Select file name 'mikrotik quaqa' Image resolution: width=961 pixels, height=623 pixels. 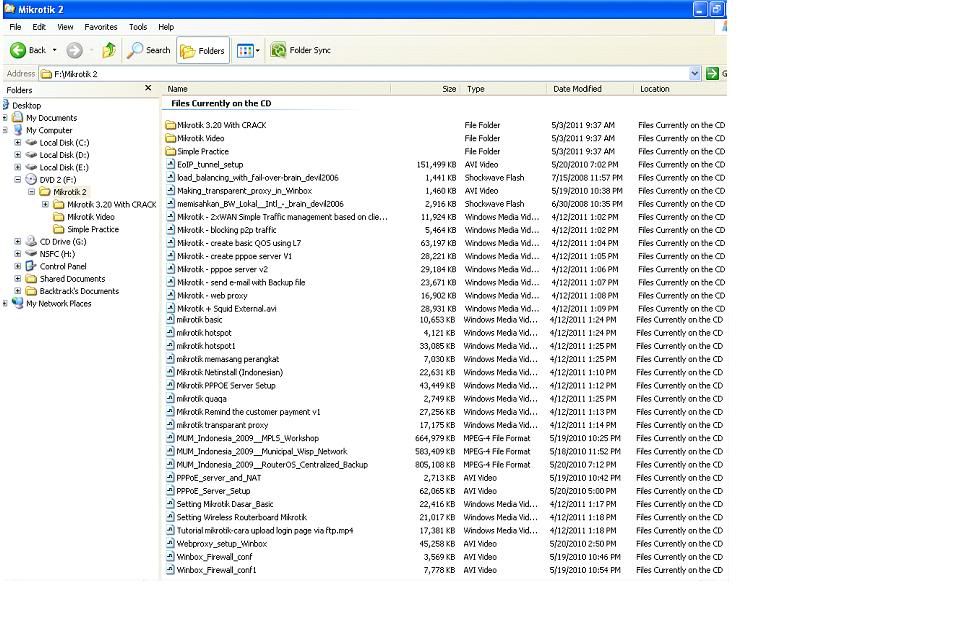pos(201,399)
